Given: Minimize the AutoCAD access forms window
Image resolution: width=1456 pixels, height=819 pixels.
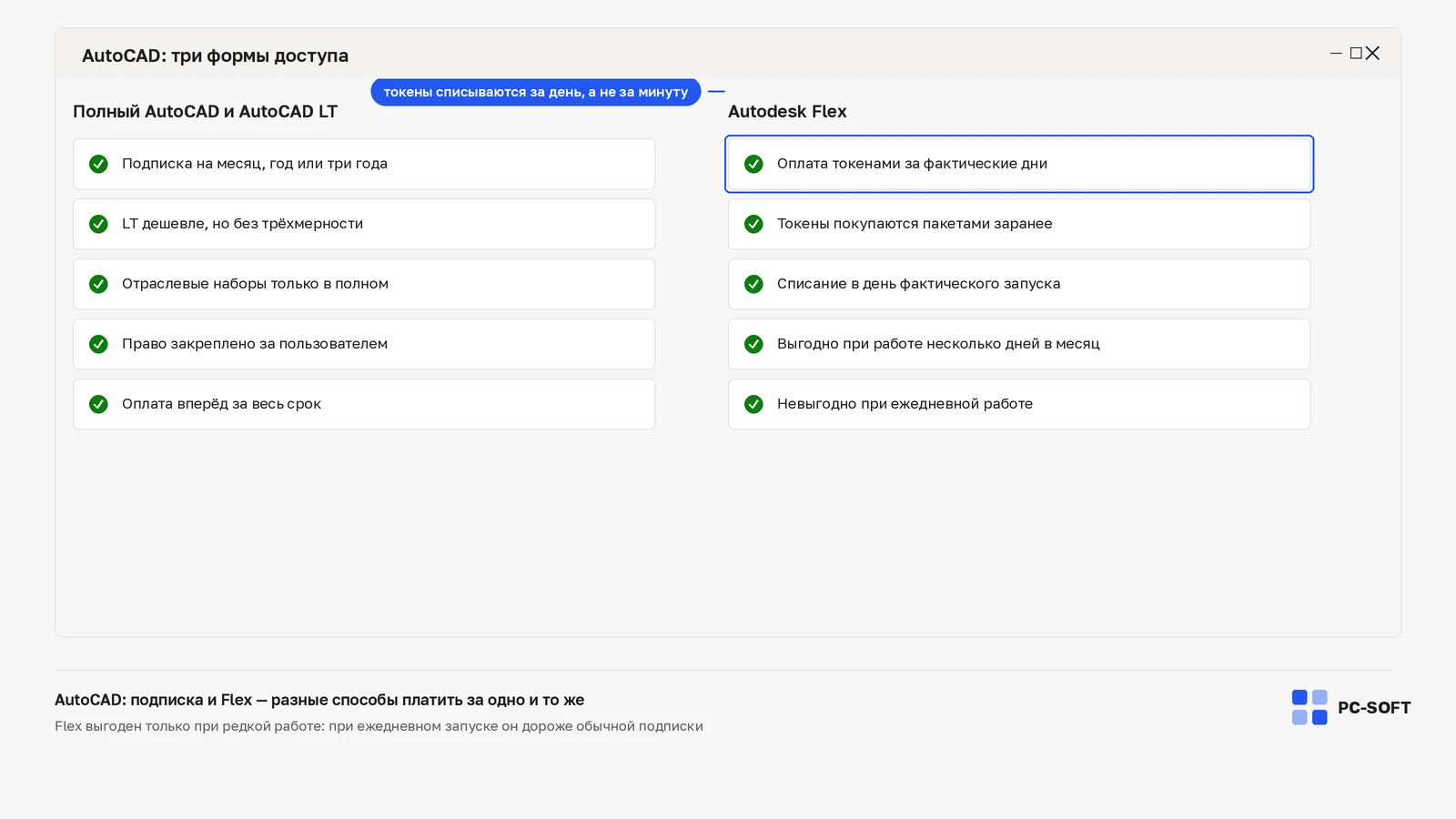Looking at the screenshot, I should [x=1336, y=54].
